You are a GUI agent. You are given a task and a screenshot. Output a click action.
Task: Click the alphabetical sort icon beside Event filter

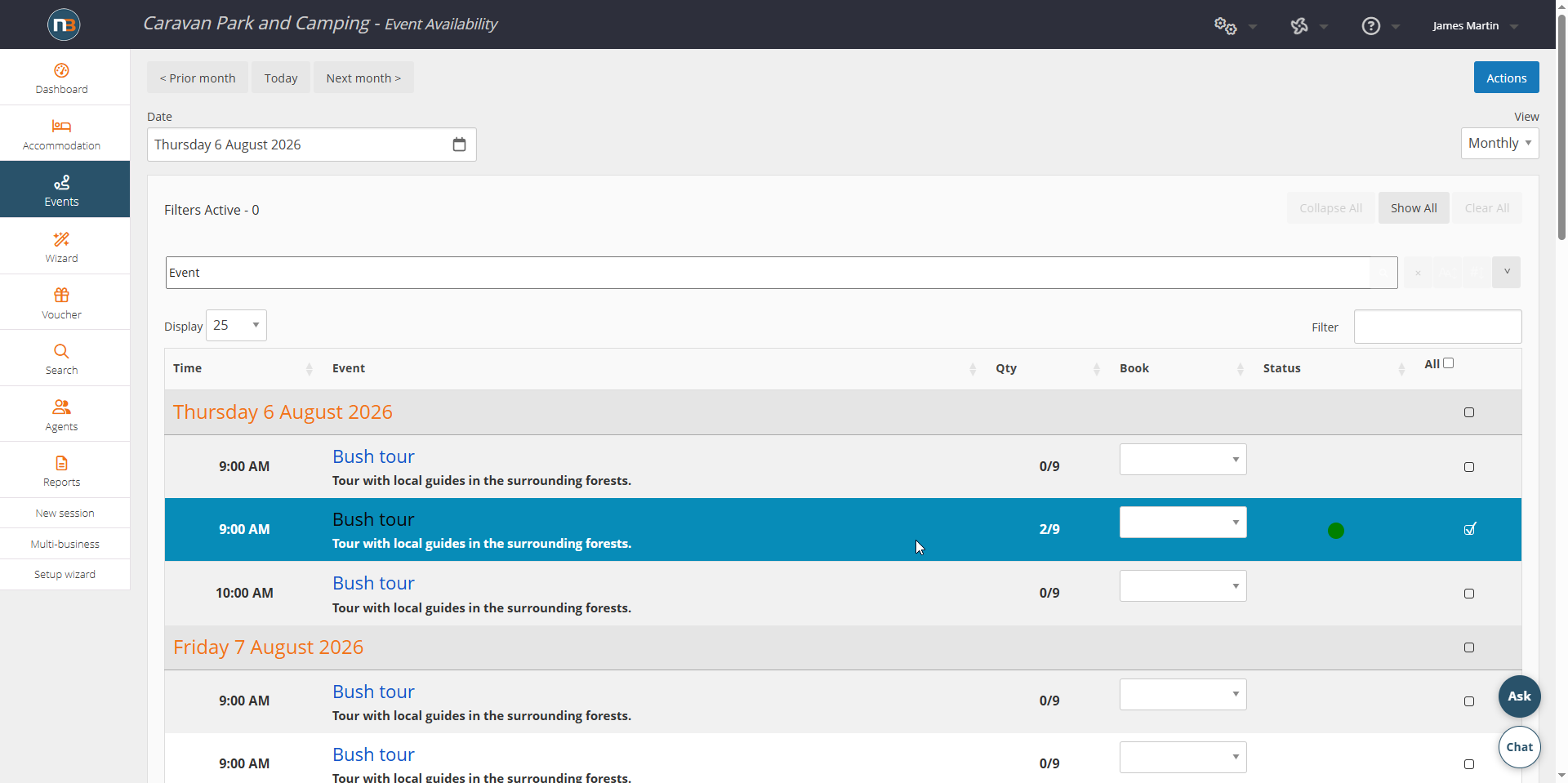coord(1448,273)
